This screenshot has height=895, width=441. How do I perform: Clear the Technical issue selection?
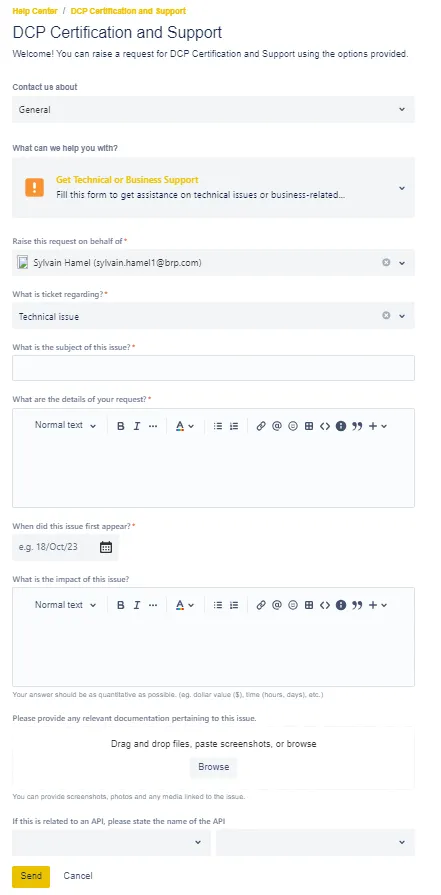[x=386, y=315]
